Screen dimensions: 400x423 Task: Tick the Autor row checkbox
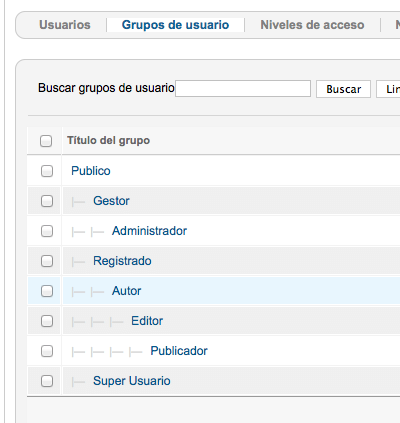coord(47,291)
